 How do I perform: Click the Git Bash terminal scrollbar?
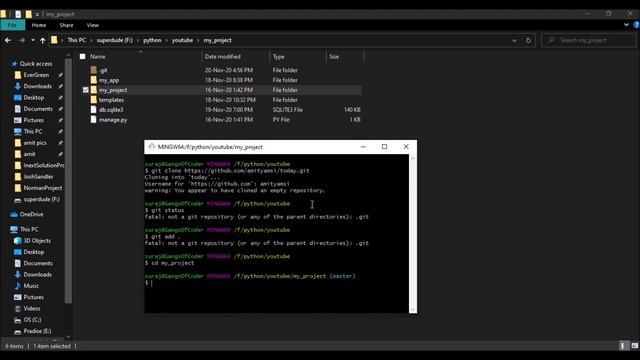(x=413, y=233)
